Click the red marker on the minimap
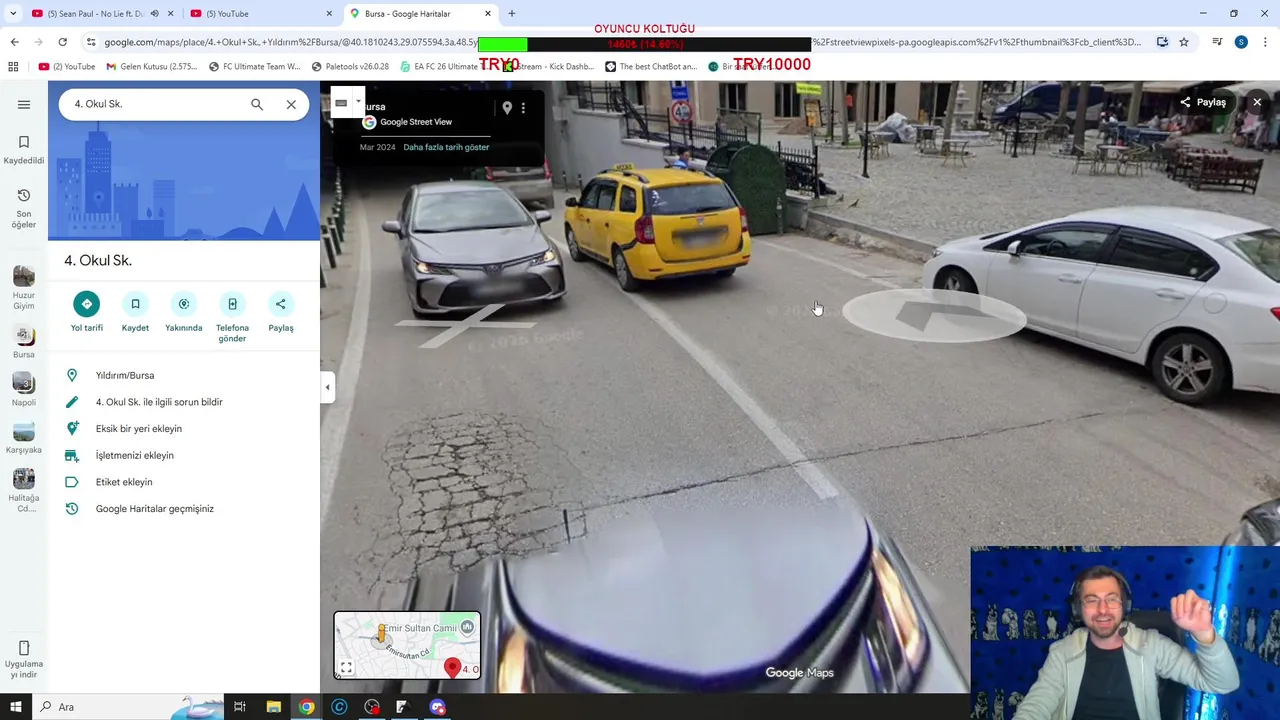Image resolution: width=1280 pixels, height=720 pixels. pyautogui.click(x=452, y=668)
